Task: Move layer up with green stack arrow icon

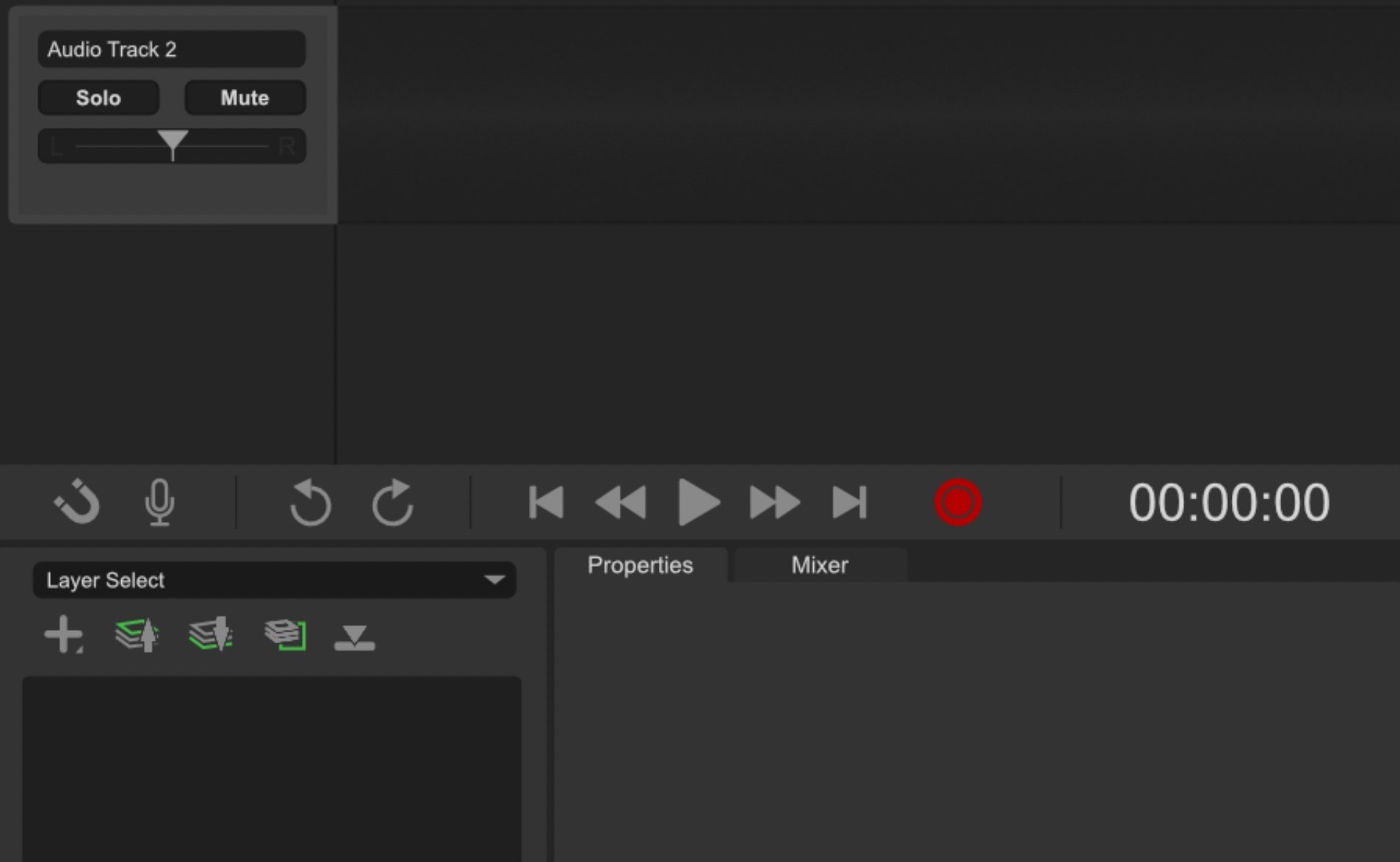Action: coord(137,634)
